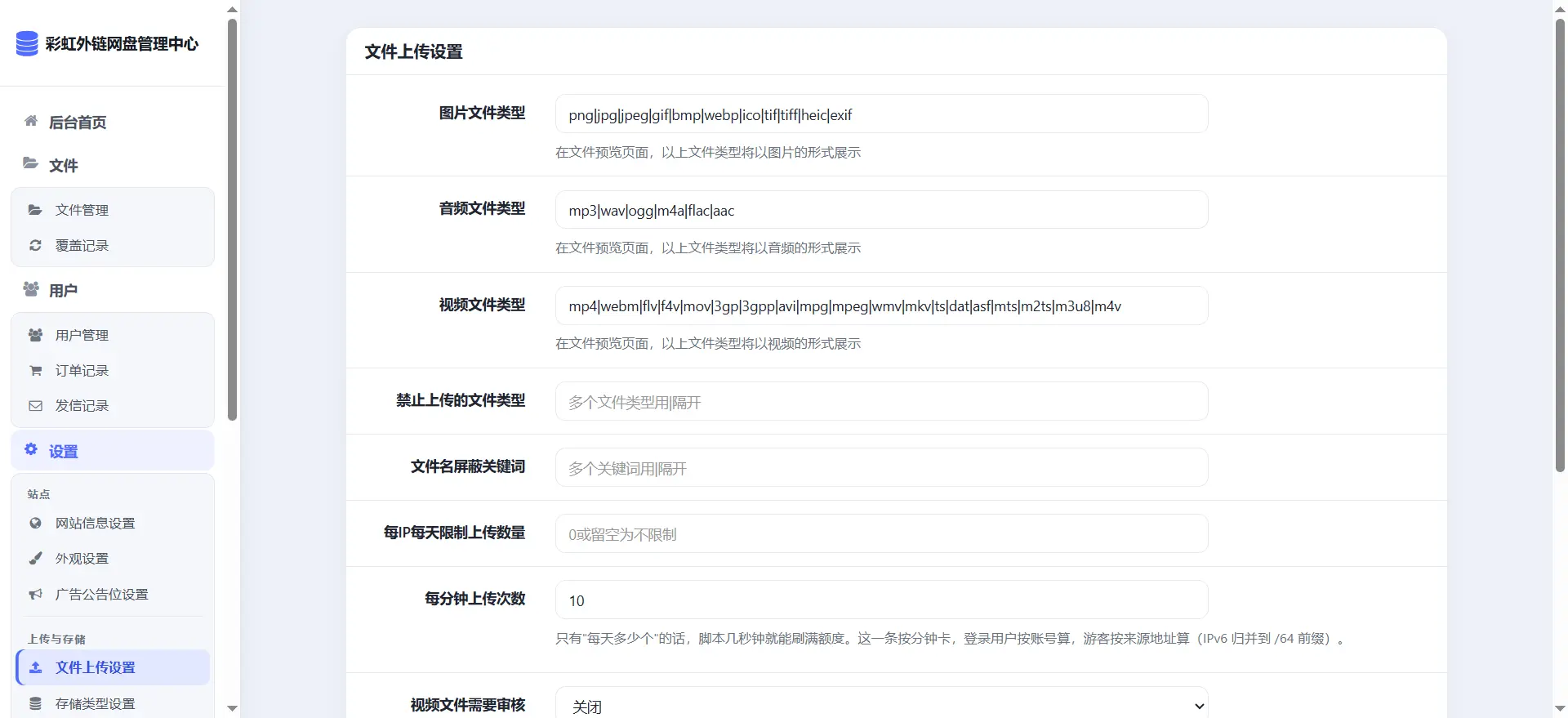Image resolution: width=1568 pixels, height=718 pixels.
Task: Click the 每IP每天限制上传数量 input
Action: click(881, 533)
